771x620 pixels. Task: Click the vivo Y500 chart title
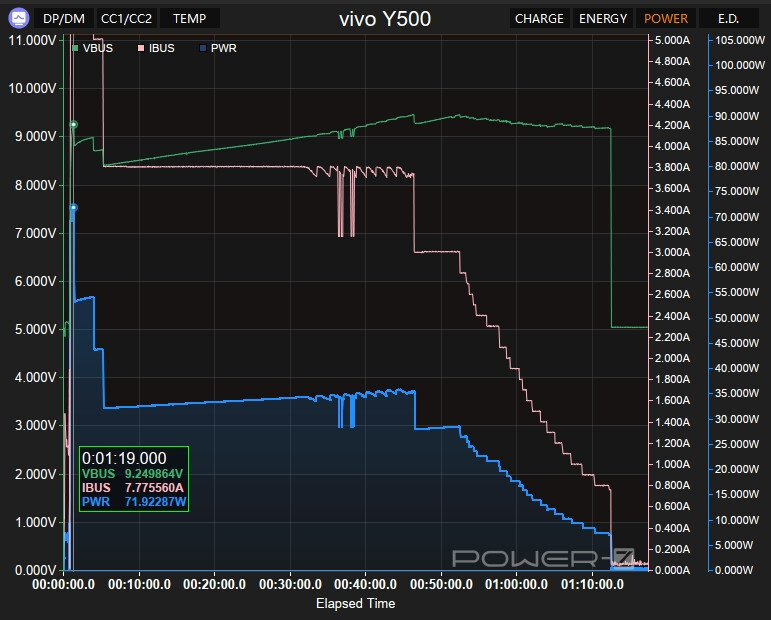(x=385, y=19)
